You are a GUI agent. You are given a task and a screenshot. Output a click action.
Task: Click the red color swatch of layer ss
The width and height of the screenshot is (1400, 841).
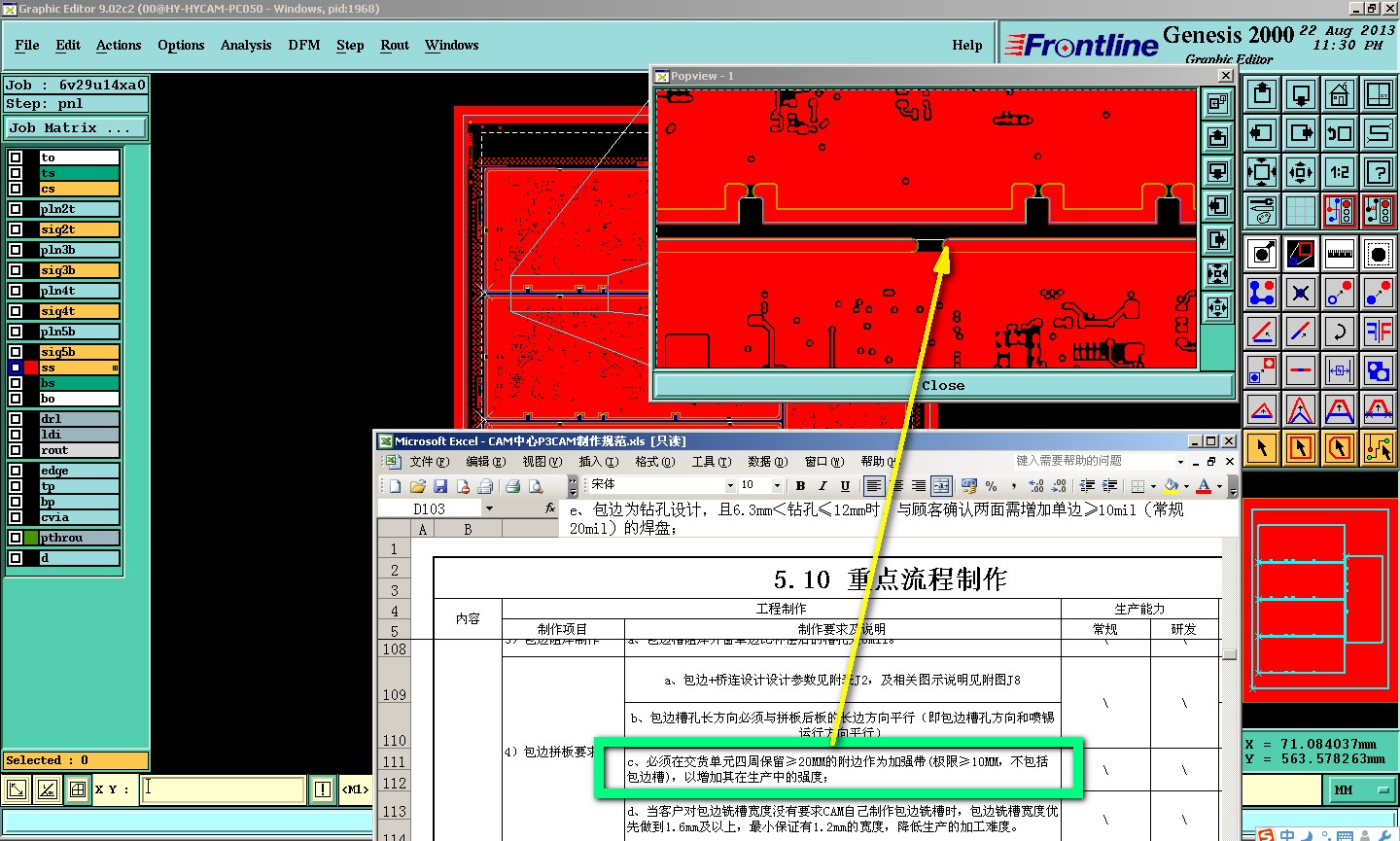click(31, 368)
